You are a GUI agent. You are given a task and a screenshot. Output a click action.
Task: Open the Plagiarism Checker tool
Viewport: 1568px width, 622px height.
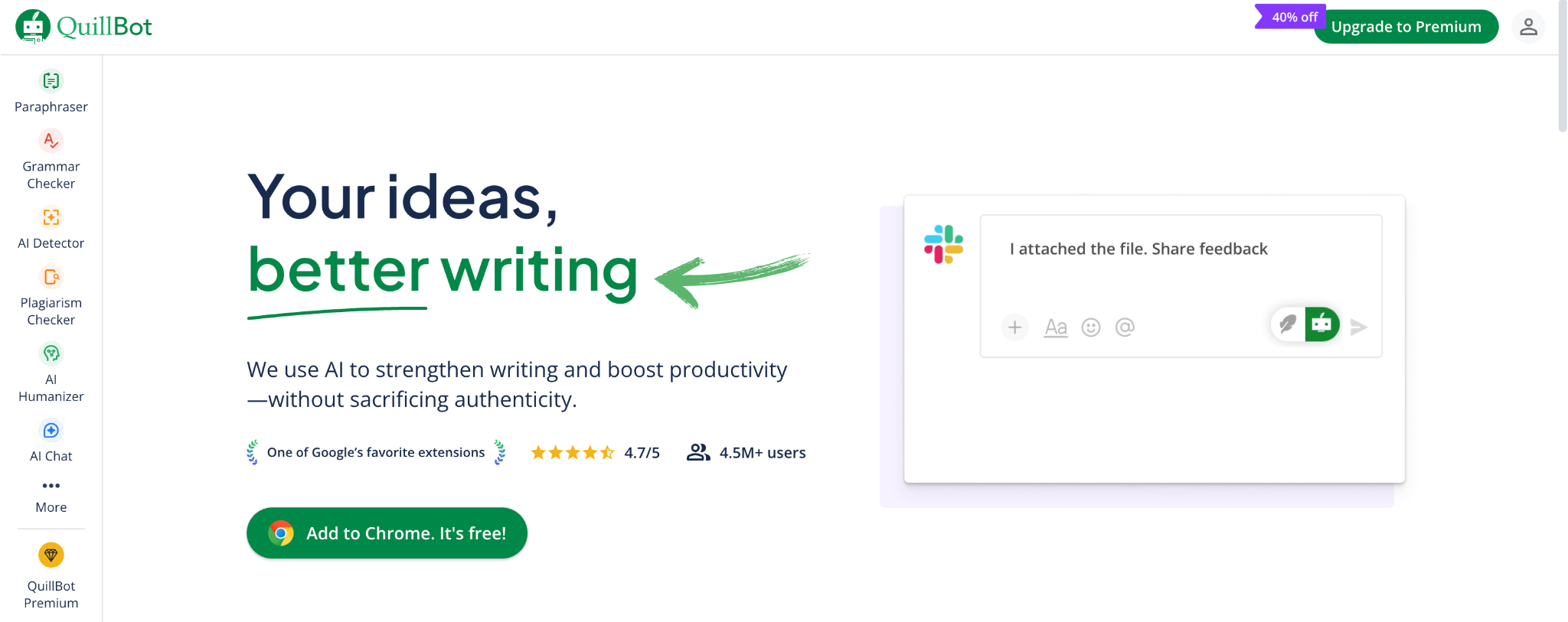point(51,295)
